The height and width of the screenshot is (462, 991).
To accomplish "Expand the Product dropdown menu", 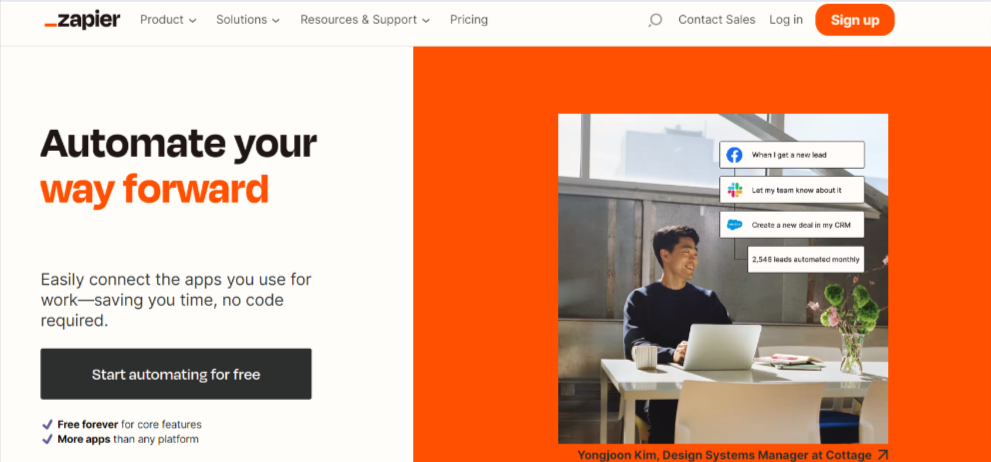I will click(167, 20).
